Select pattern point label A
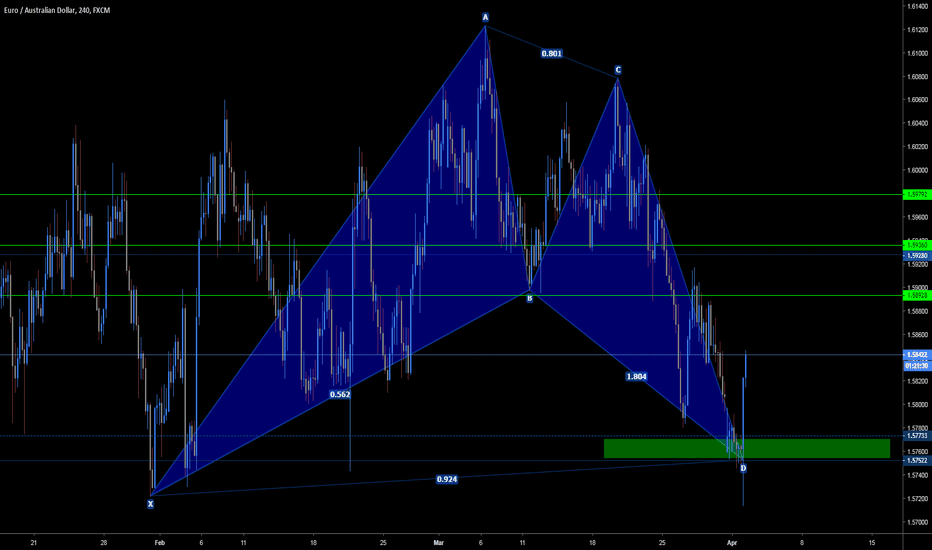This screenshot has height=550, width=932. pos(486,17)
